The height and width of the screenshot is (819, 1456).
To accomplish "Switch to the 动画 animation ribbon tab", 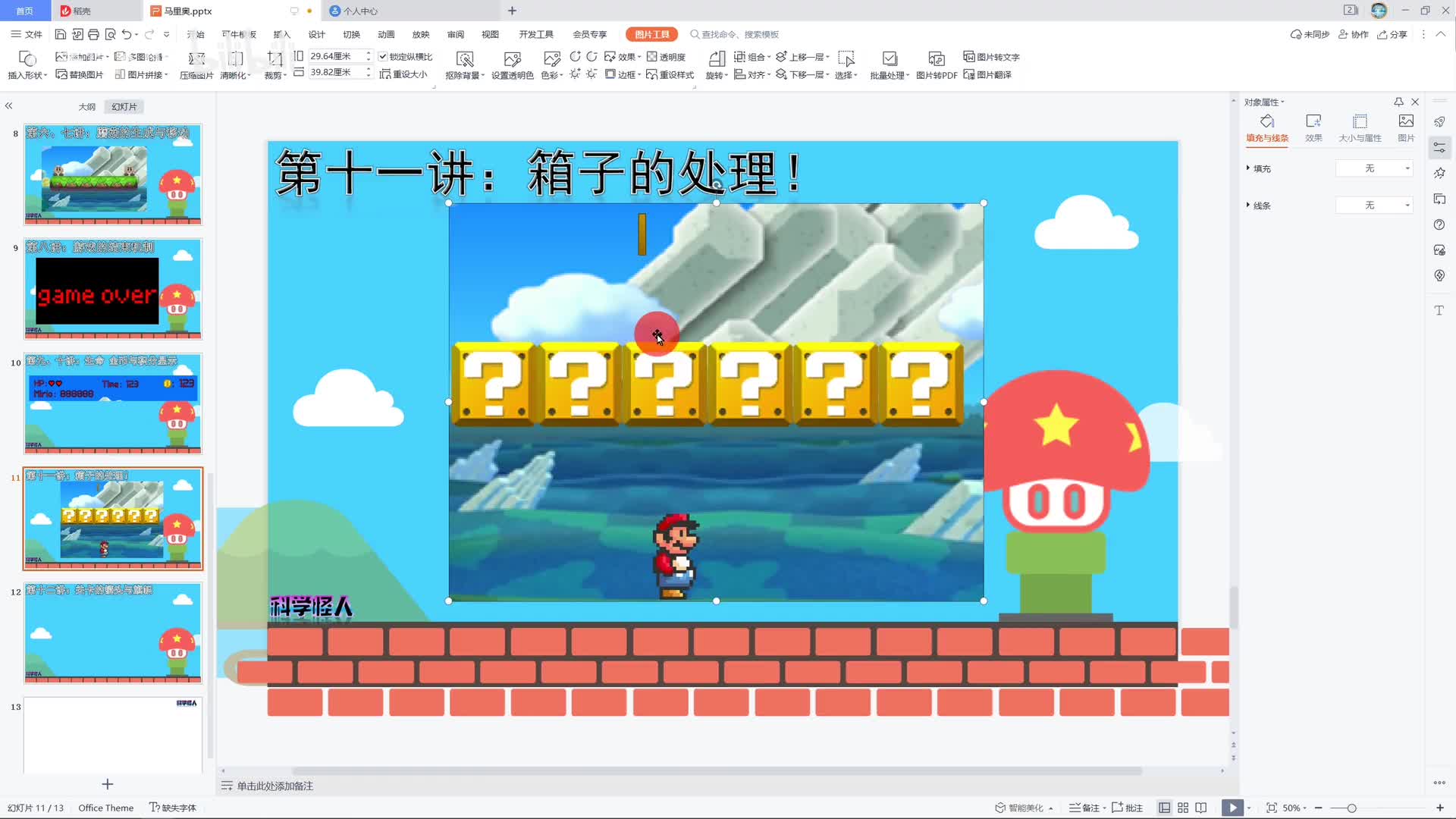I will 386,34.
